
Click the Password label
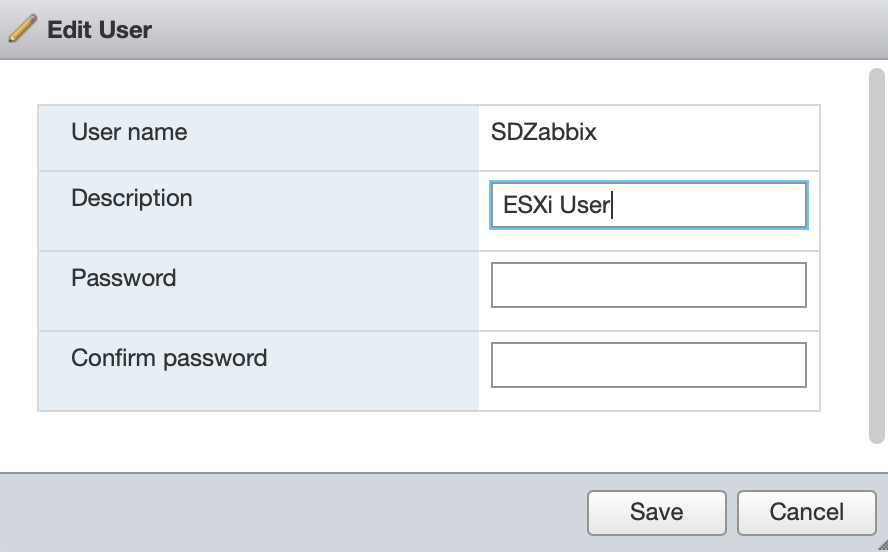(123, 278)
